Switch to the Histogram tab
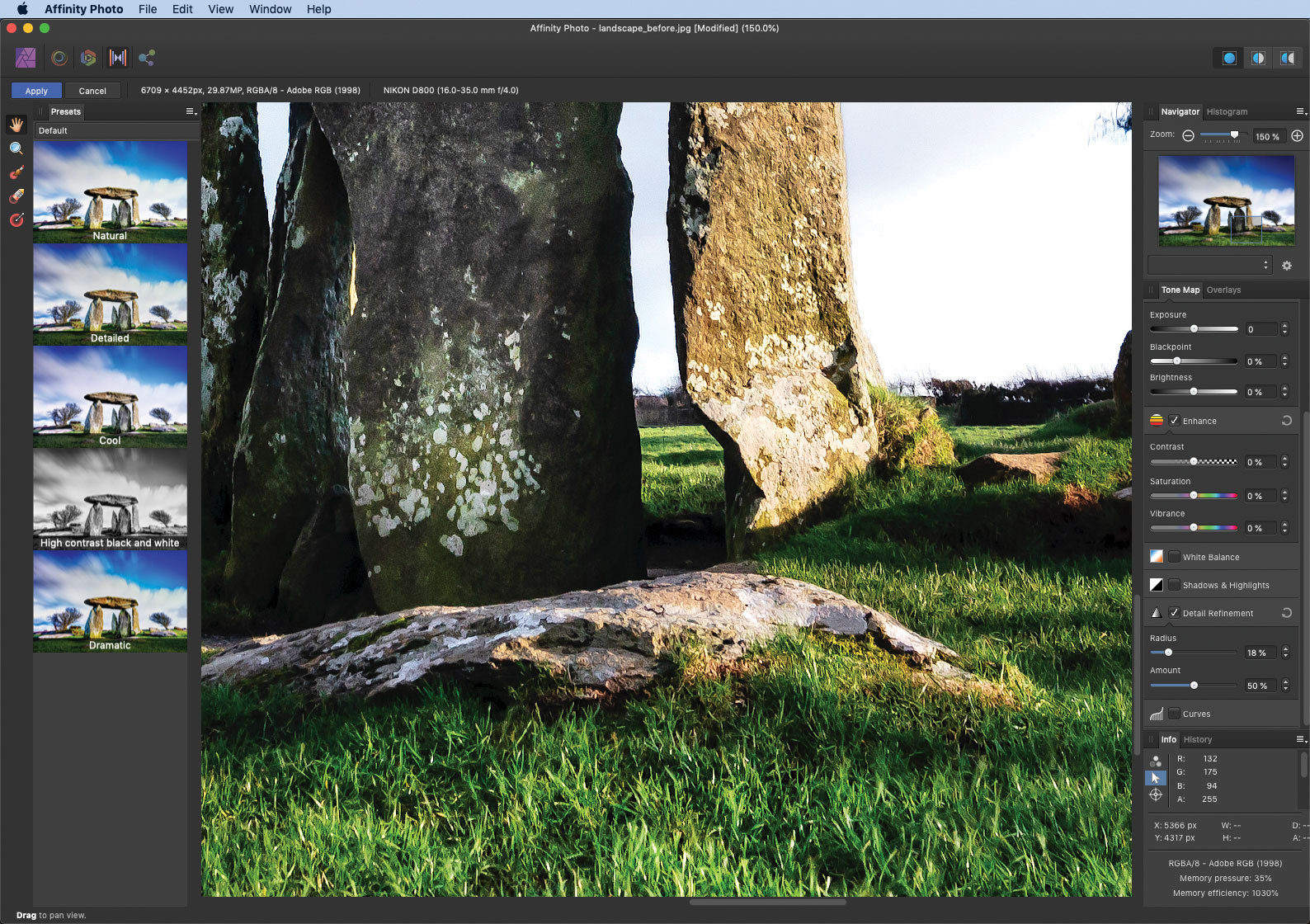 click(x=1227, y=111)
